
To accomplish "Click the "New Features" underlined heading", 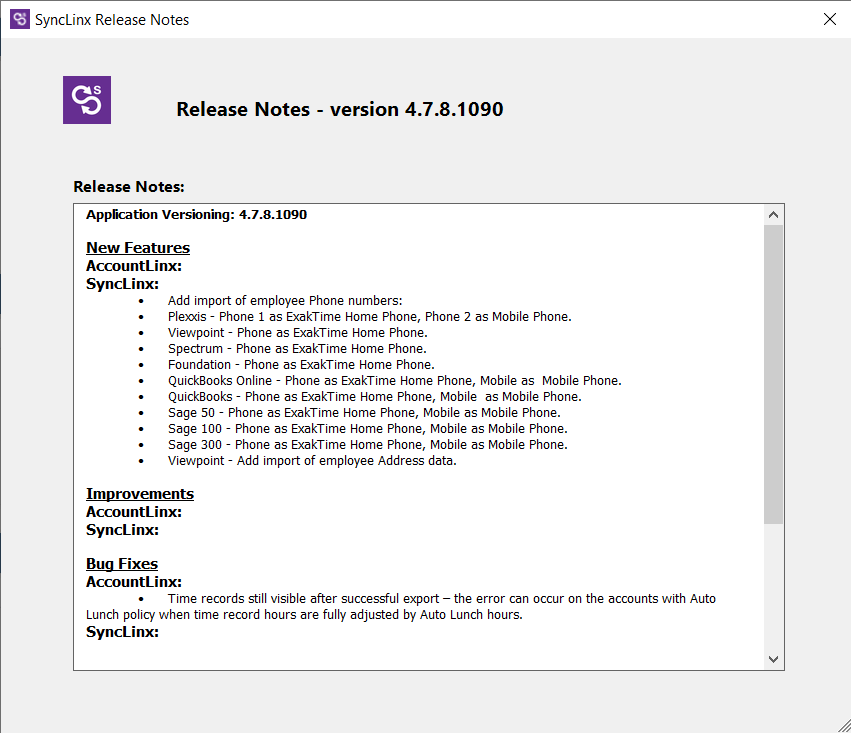I will 138,247.
